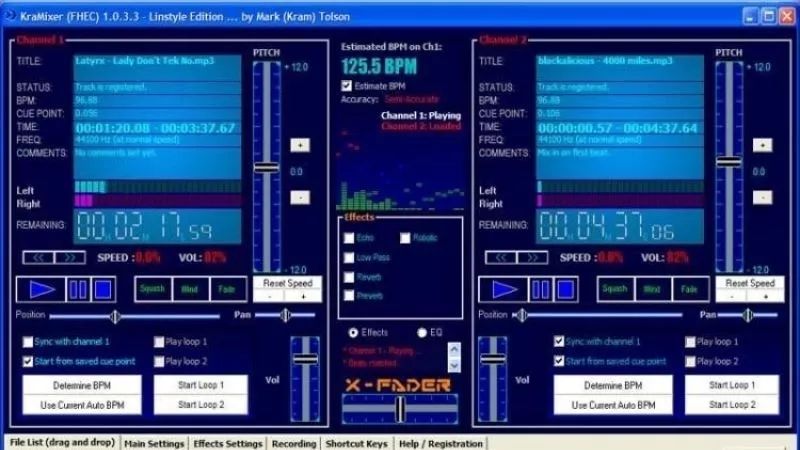Click Start Loop 2 on Channel 2
This screenshot has width=800, height=450.
(732, 405)
